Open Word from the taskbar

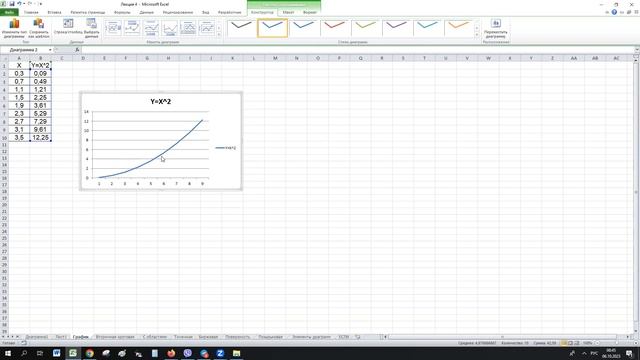[56, 353]
